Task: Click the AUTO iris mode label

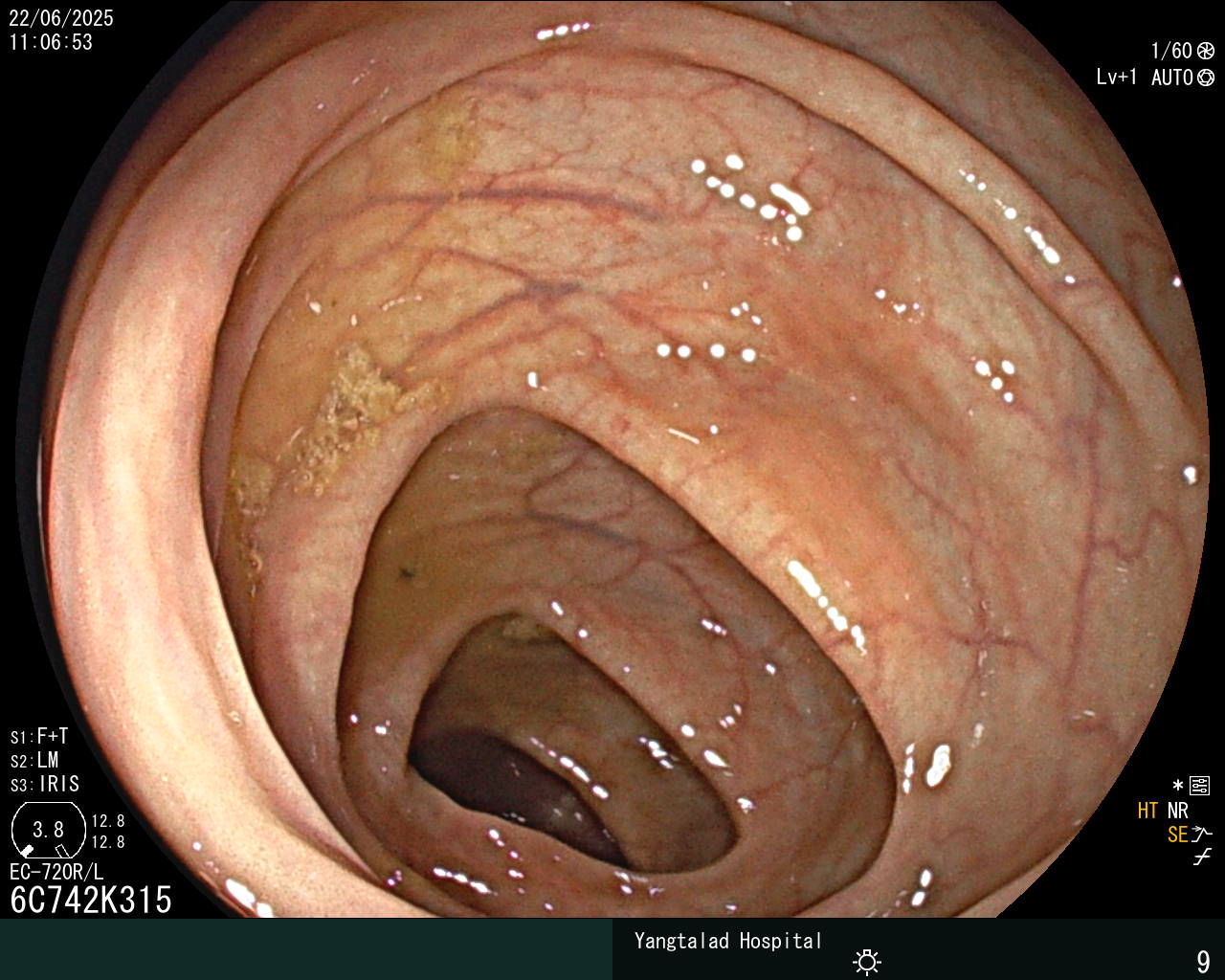Action: click(1172, 78)
